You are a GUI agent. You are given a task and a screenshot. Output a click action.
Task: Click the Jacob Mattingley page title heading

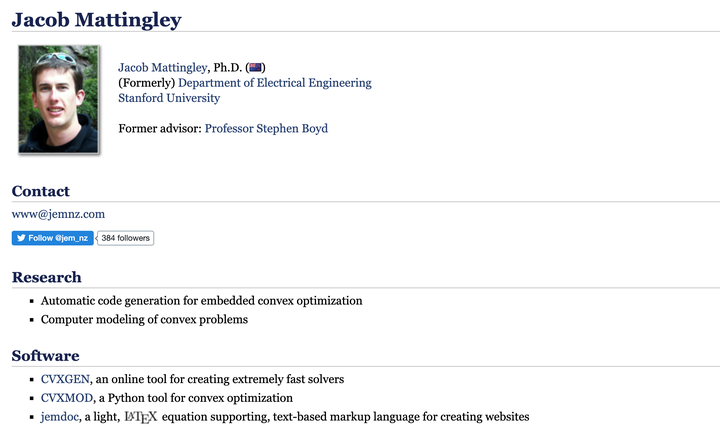96,18
